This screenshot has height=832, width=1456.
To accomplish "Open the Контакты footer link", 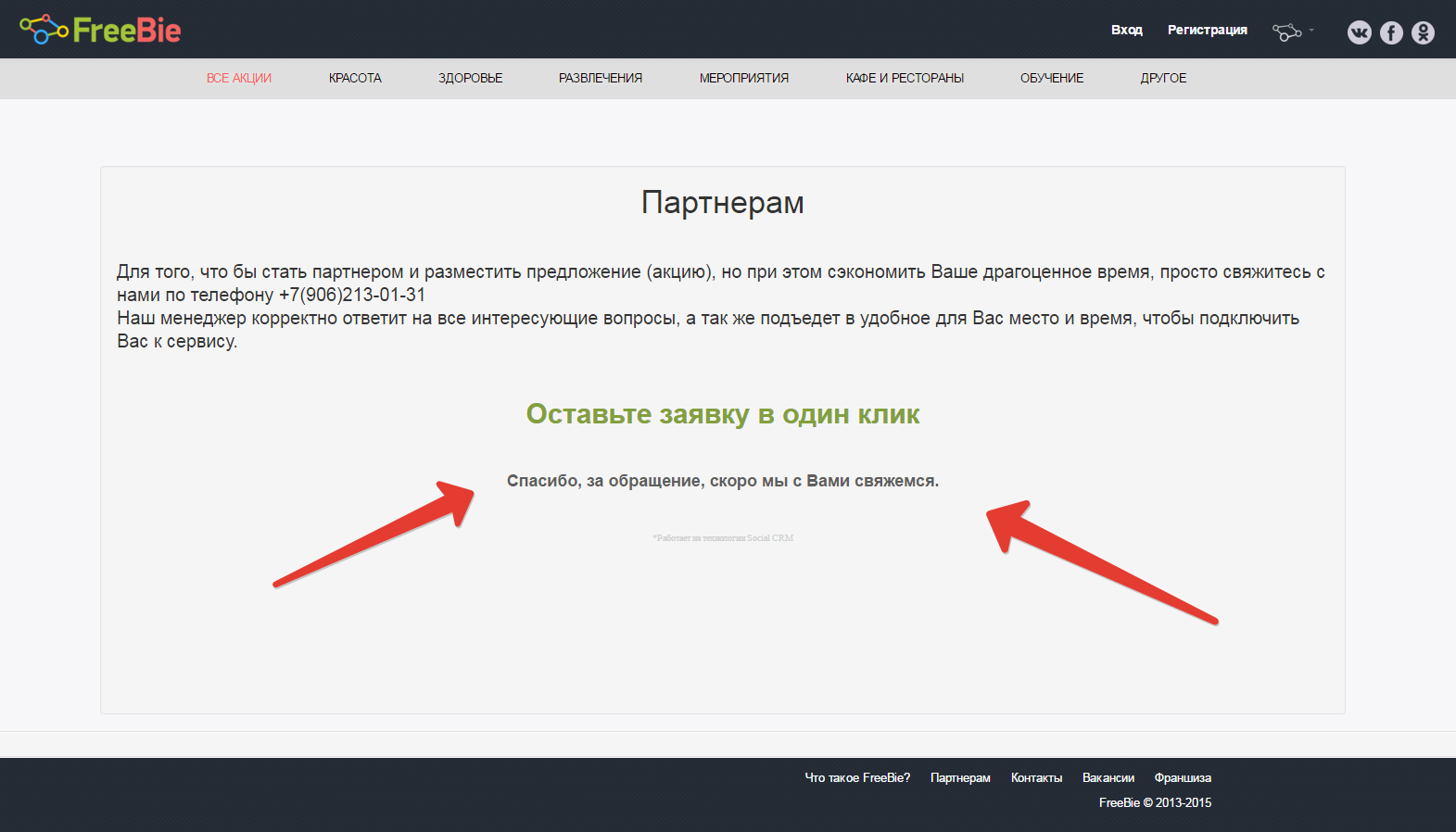I will point(1036,777).
